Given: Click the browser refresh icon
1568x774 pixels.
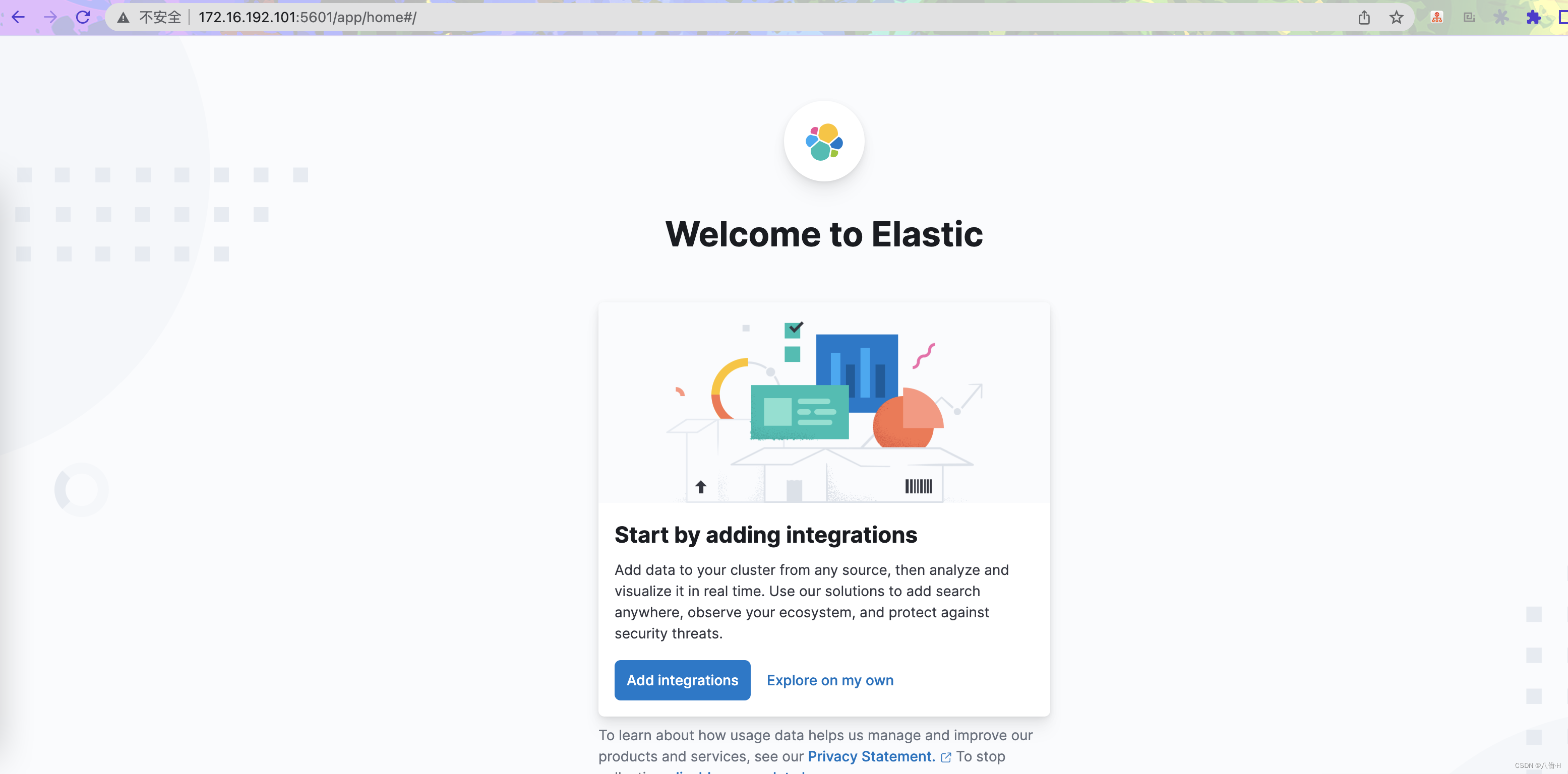Looking at the screenshot, I should 83,16.
